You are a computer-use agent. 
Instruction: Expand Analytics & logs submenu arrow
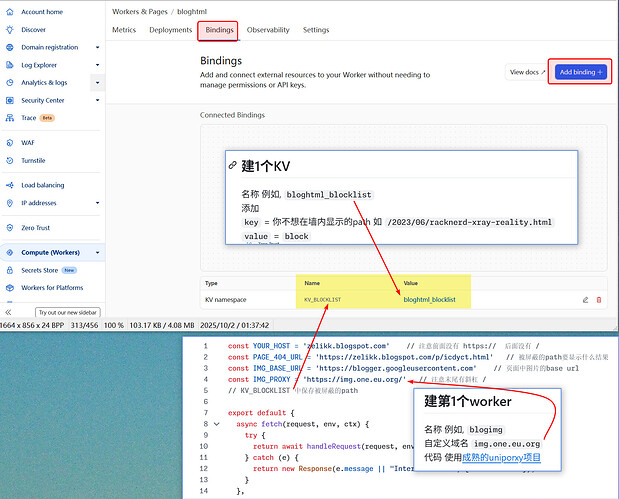98,83
